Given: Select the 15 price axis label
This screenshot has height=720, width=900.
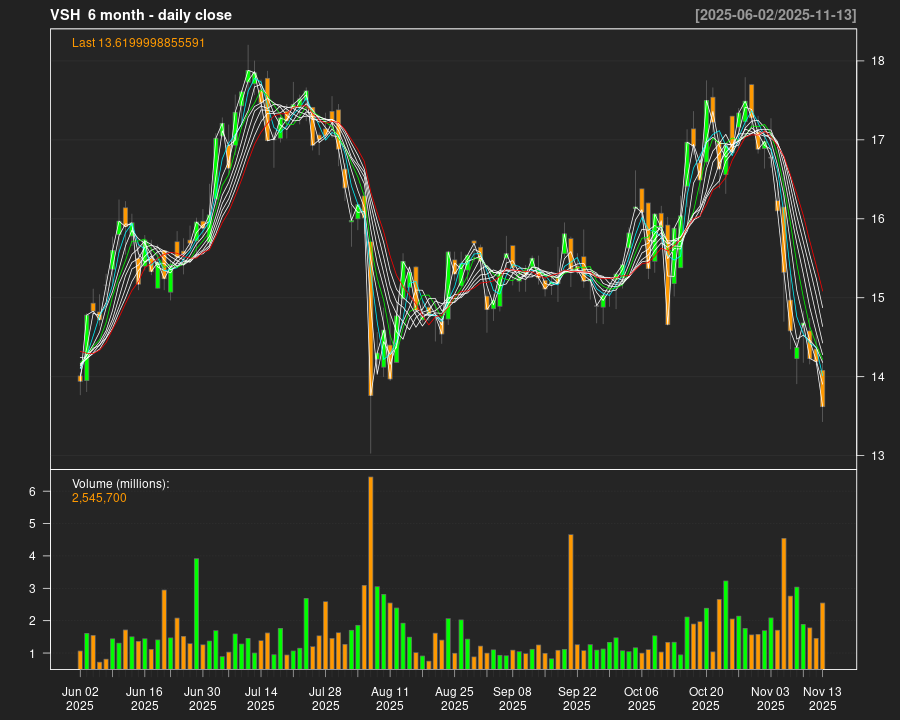Looking at the screenshot, I should [x=877, y=298].
